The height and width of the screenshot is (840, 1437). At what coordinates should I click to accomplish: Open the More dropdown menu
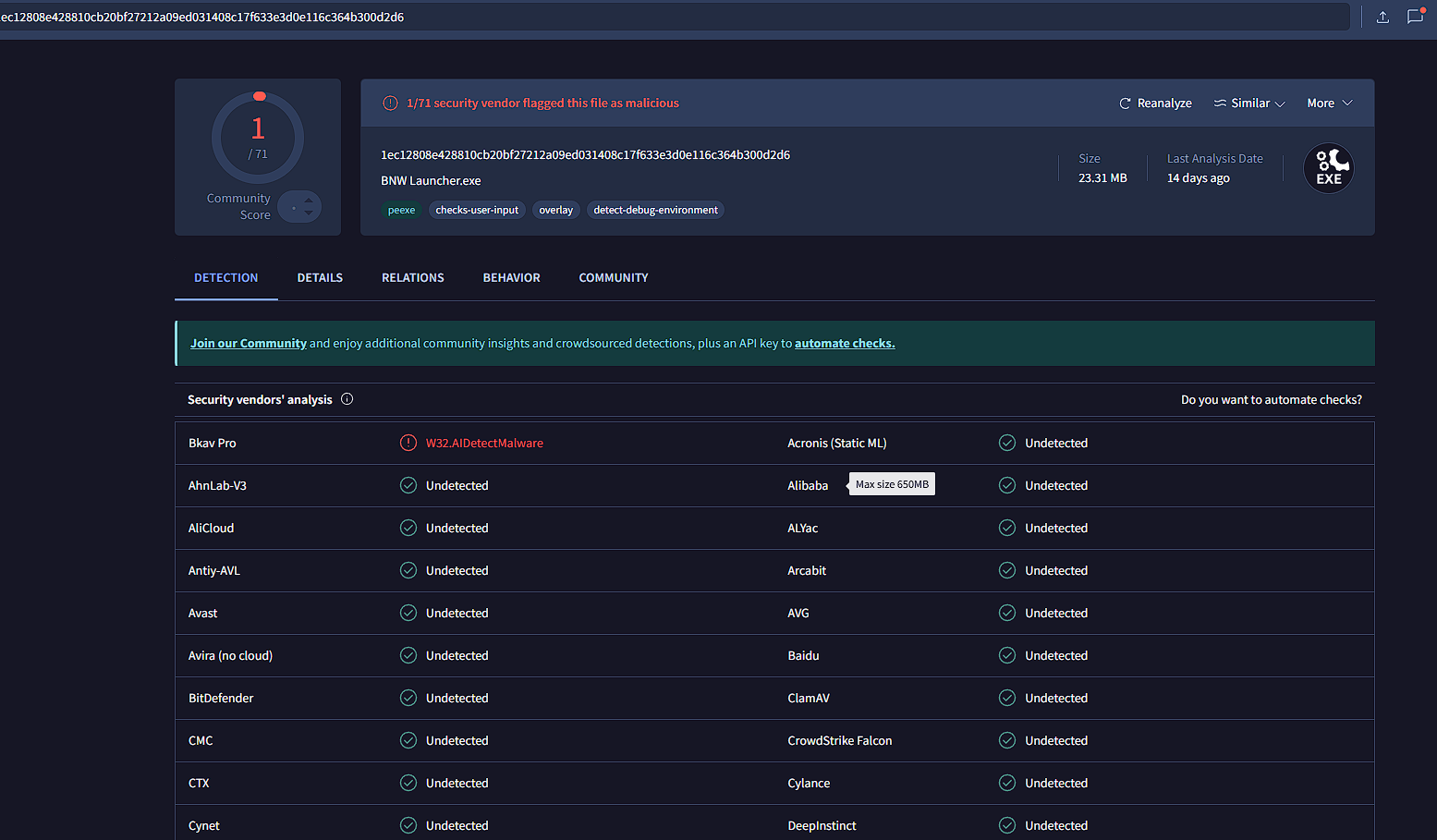[x=1330, y=103]
